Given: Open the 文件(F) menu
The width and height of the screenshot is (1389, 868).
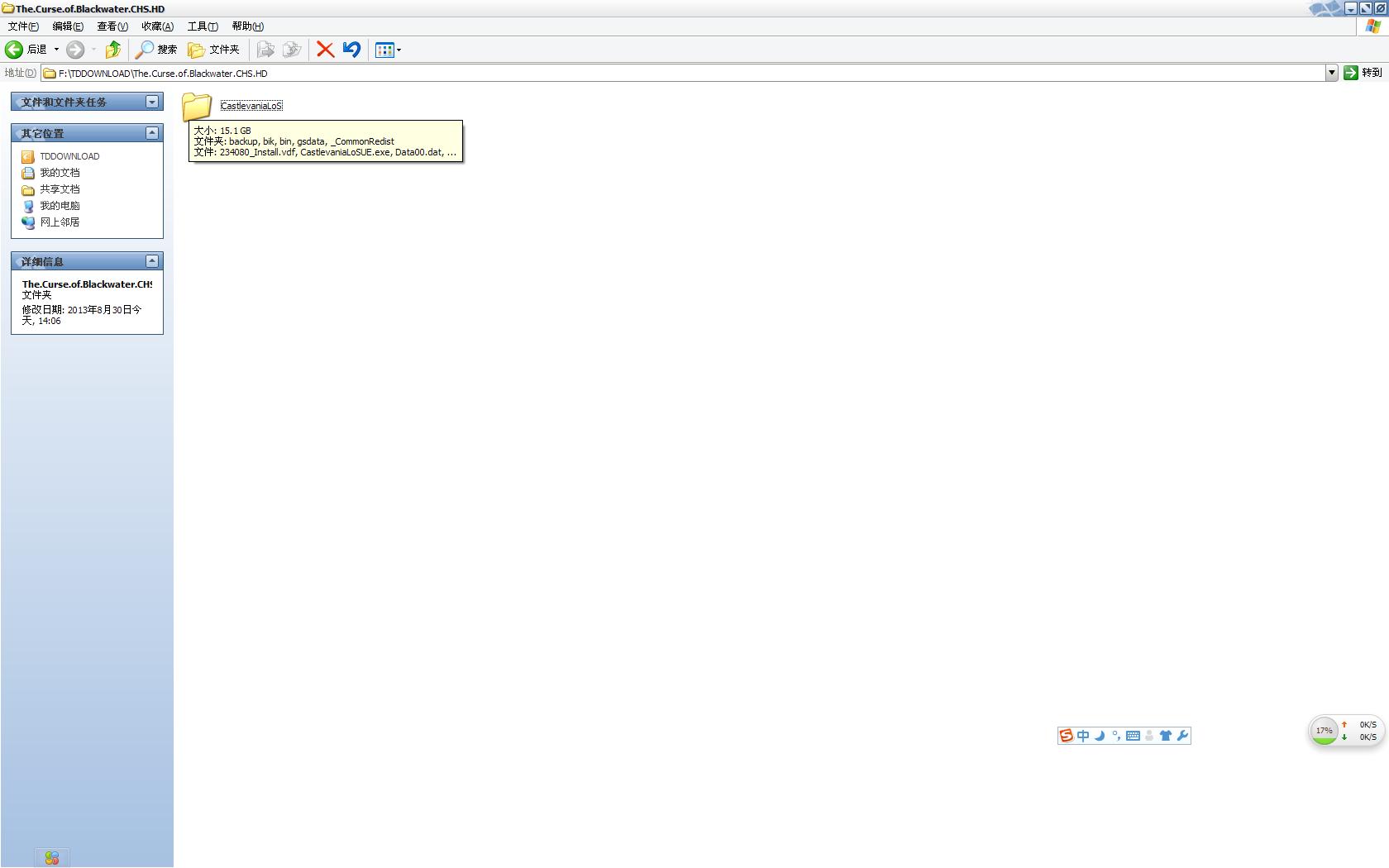Looking at the screenshot, I should 23,26.
